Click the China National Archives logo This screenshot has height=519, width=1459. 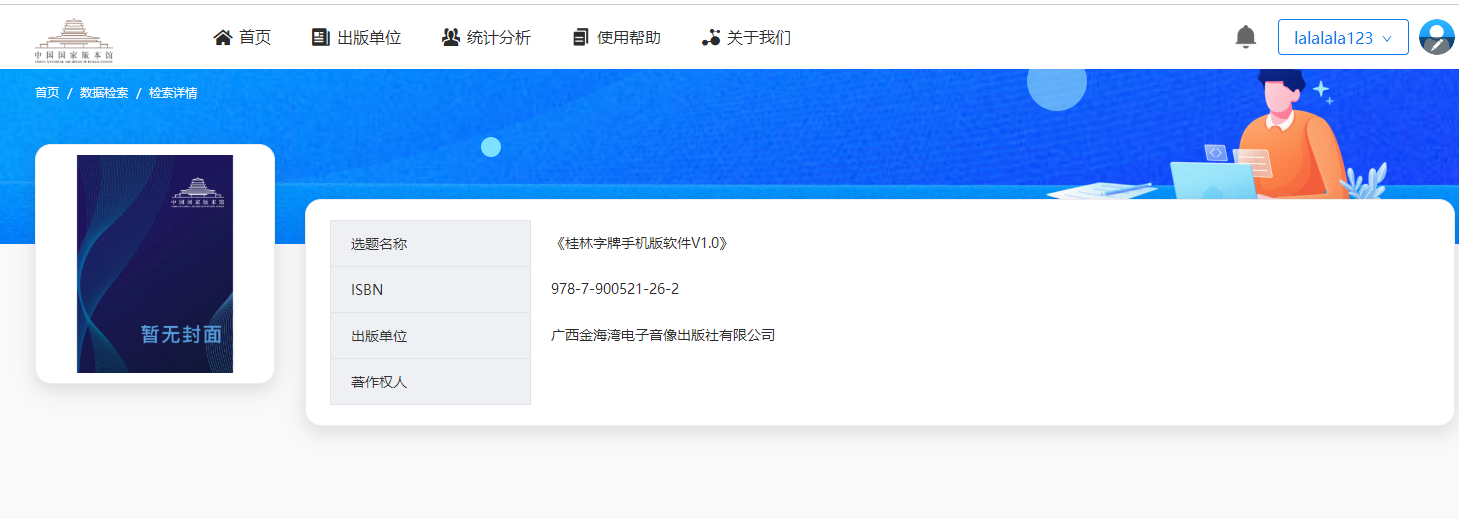(x=74, y=40)
